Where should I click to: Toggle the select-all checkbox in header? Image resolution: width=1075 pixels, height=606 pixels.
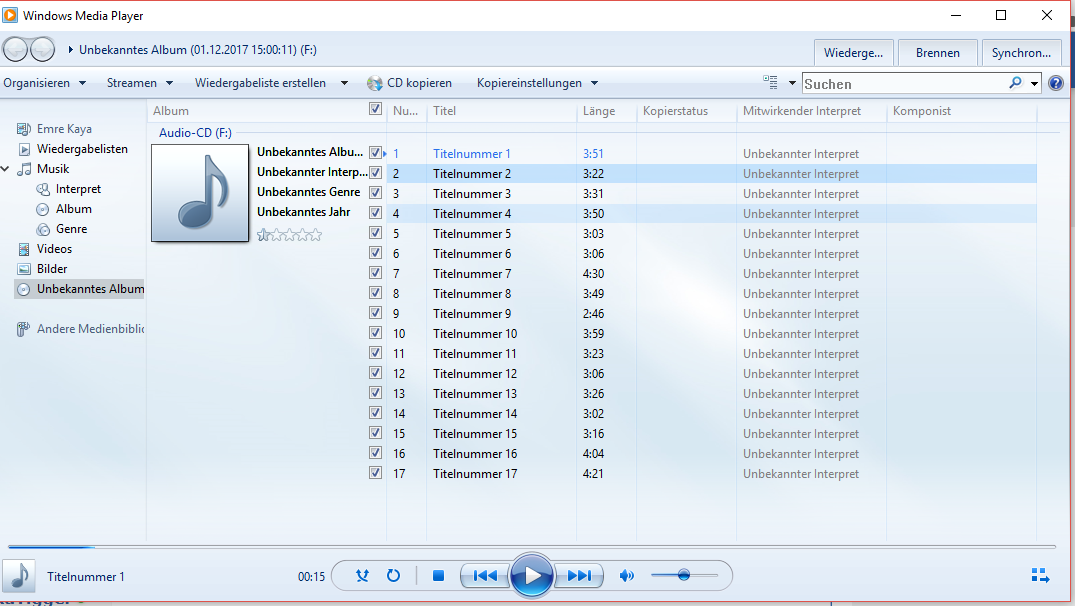375,108
